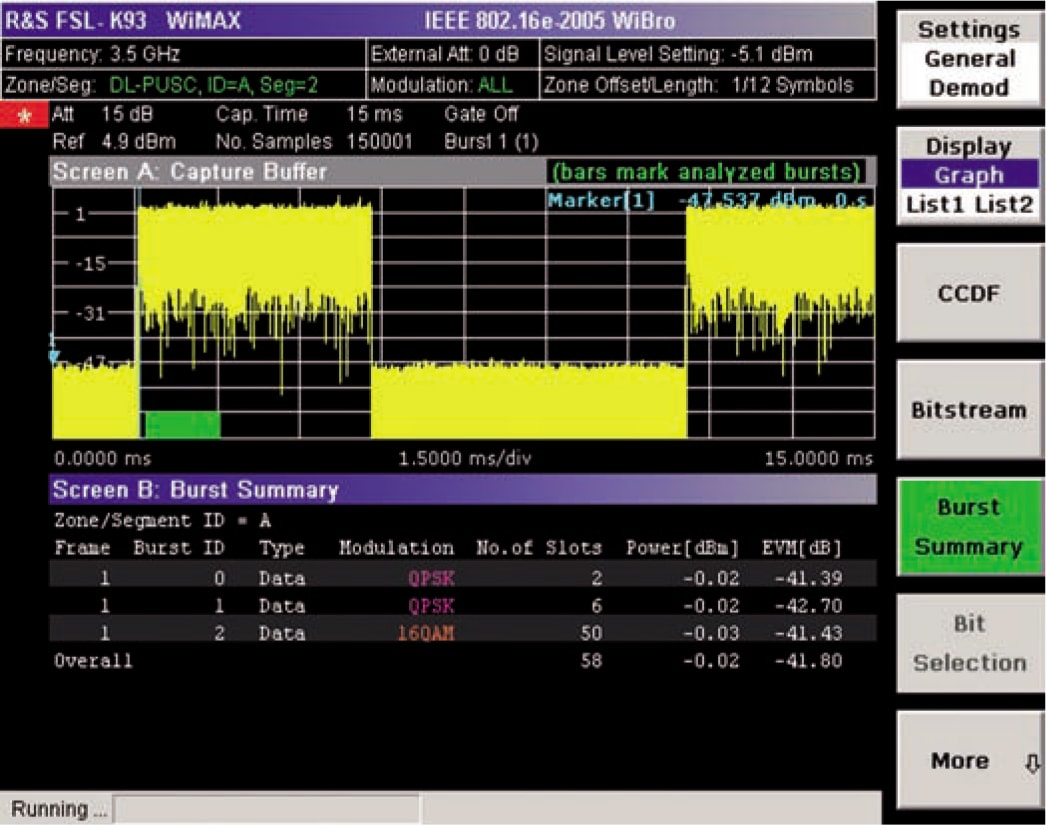Click the Power[dBm] column header
Screen dimensions: 1046x825
(682, 548)
